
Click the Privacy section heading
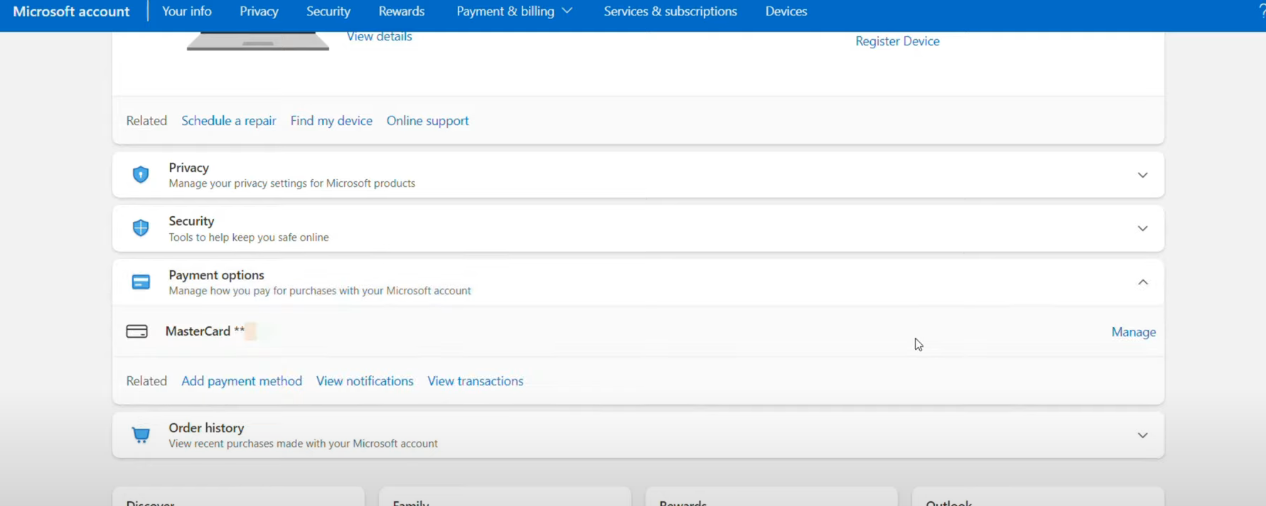coord(188,167)
